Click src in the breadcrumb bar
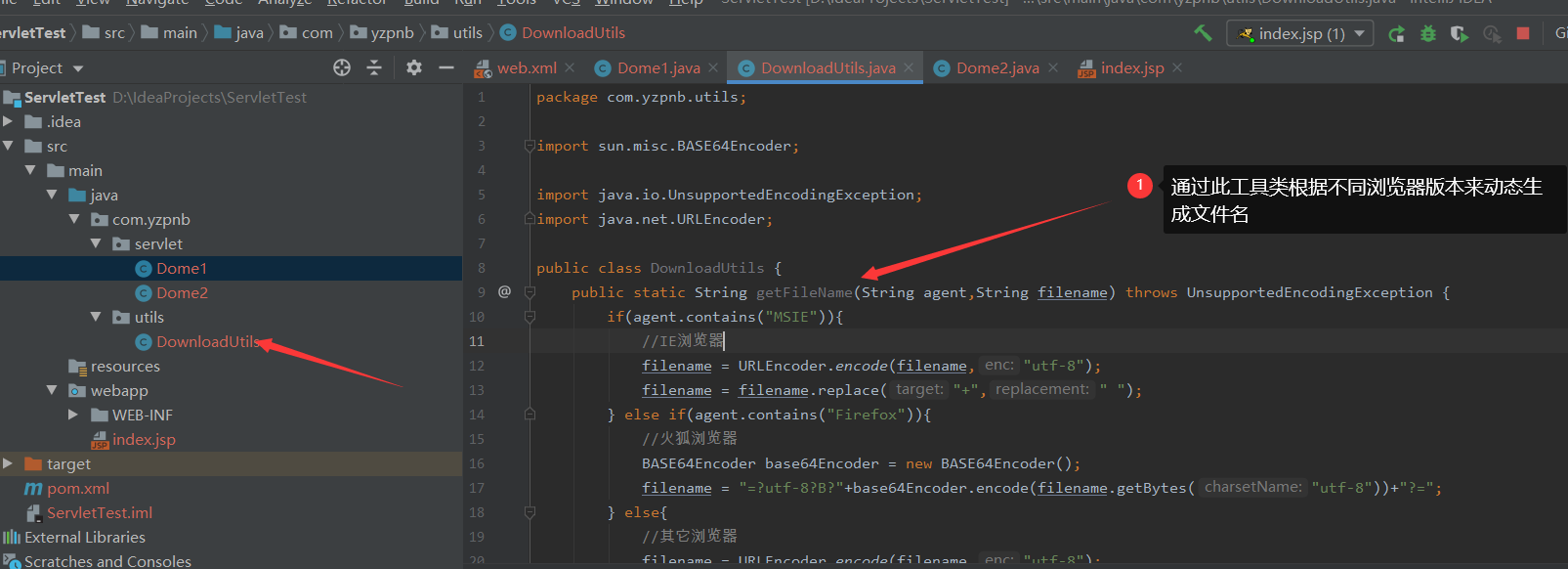This screenshot has height=569, width=1568. [x=114, y=32]
